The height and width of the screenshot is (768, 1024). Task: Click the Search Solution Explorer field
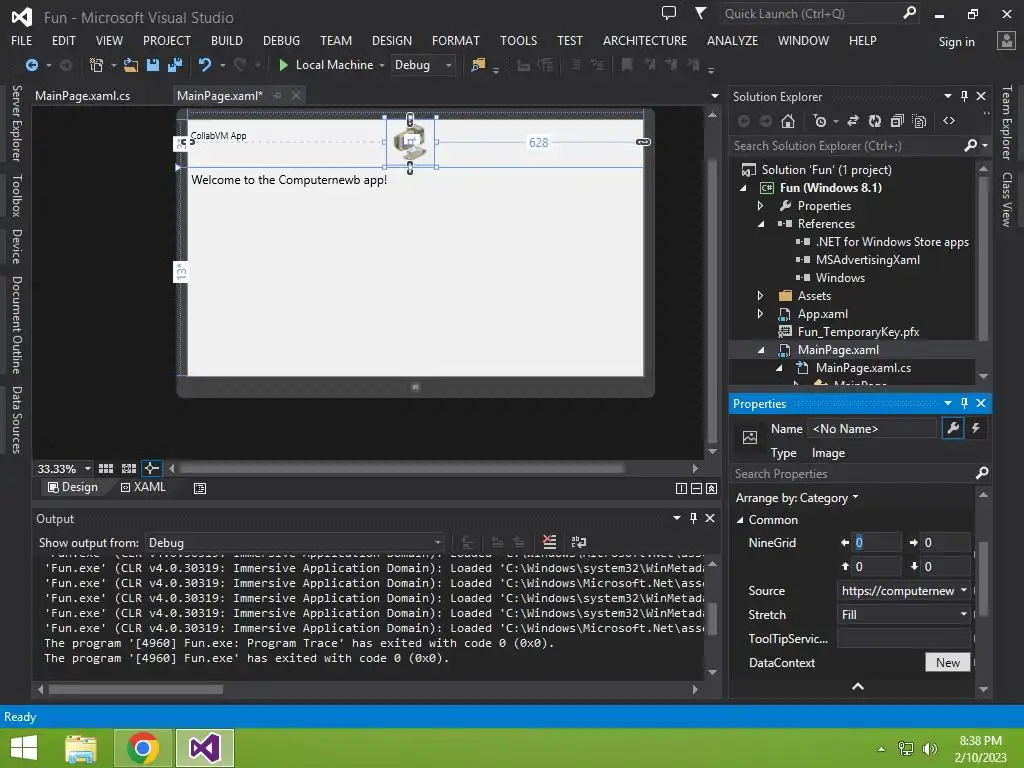coord(847,146)
